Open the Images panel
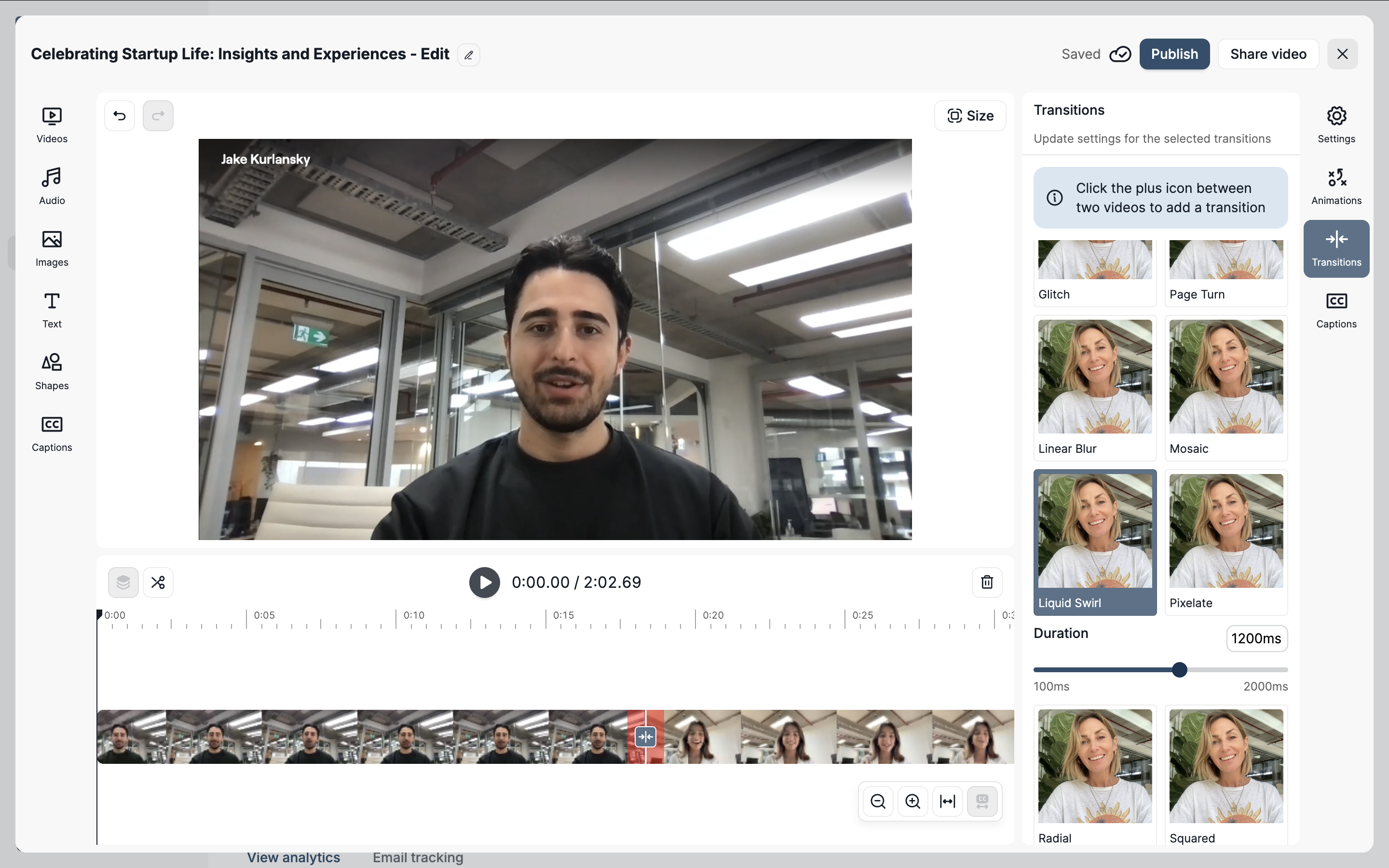The width and height of the screenshot is (1389, 868). [x=52, y=248]
